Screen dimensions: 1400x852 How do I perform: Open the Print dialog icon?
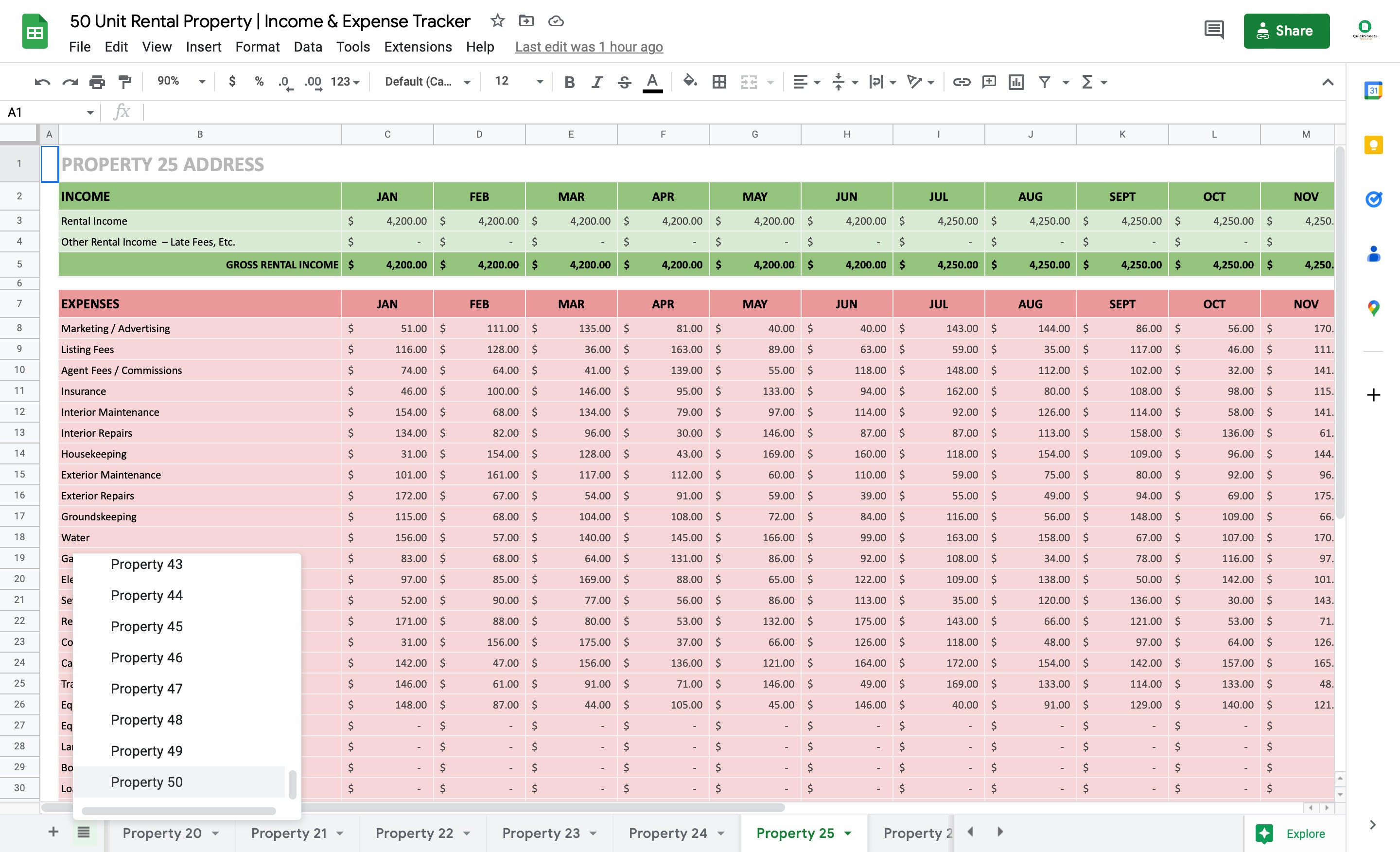[x=96, y=82]
